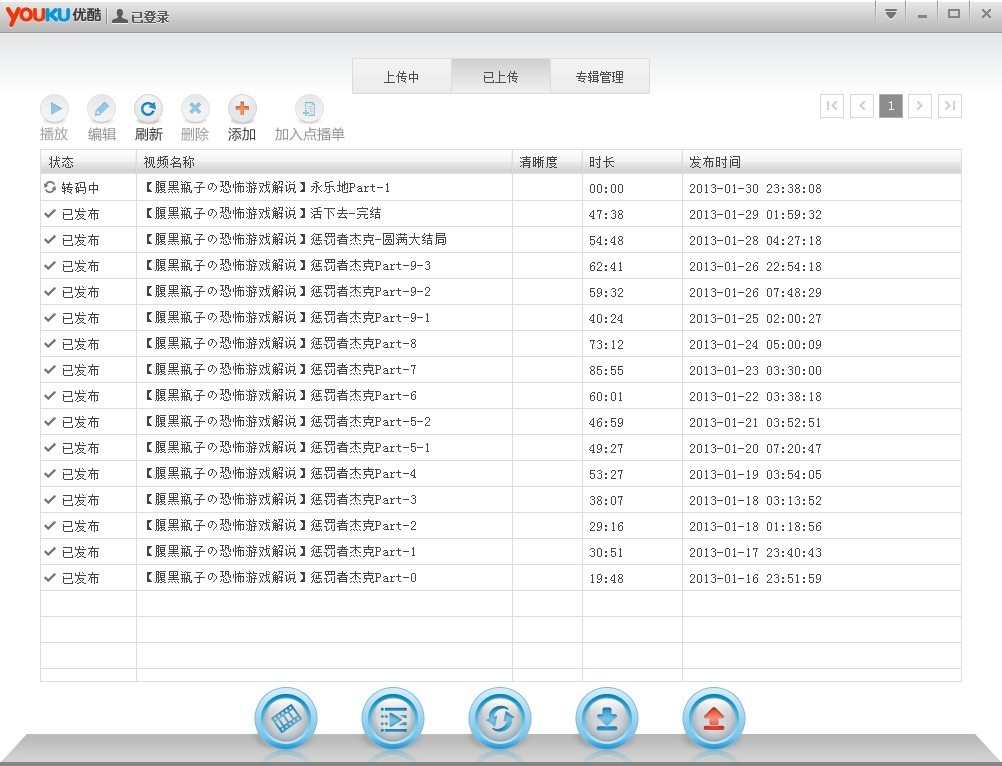Image resolution: width=1002 pixels, height=766 pixels.
Task: Click the checkmark icon in the 惩罚者杰克-圆满大结局 row
Action: pos(50,240)
